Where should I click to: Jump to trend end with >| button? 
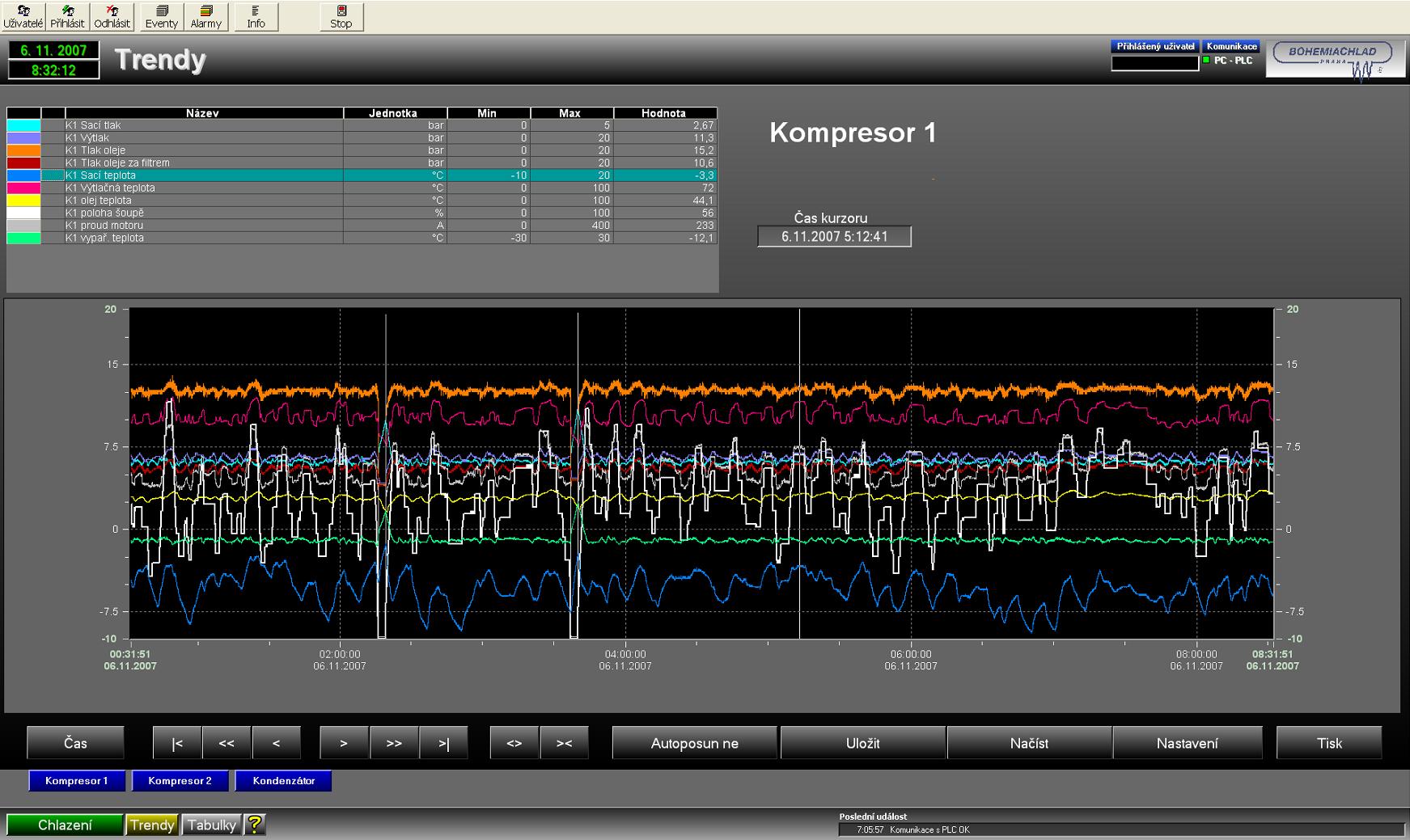click(443, 743)
